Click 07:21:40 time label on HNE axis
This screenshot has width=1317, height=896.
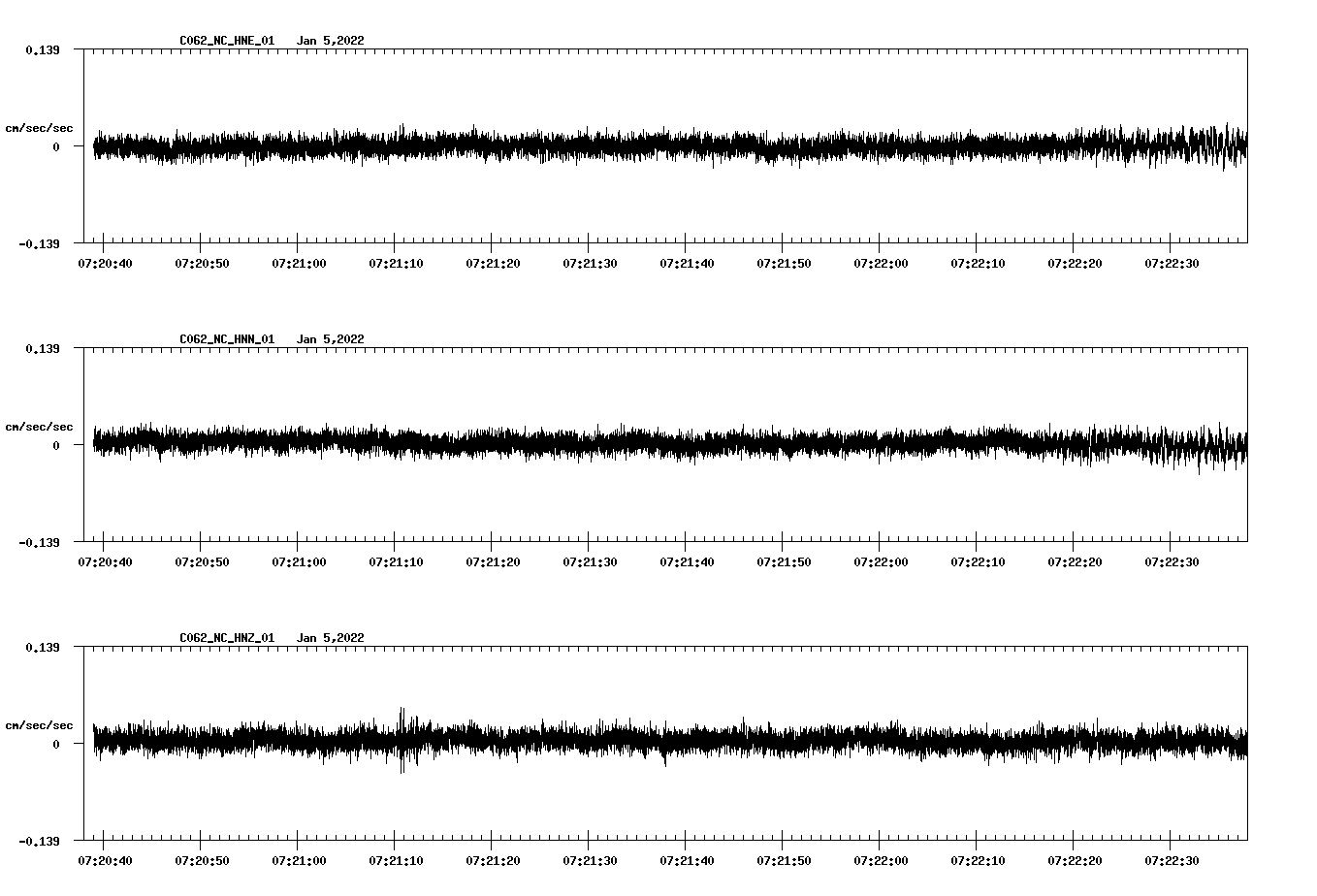[687, 263]
